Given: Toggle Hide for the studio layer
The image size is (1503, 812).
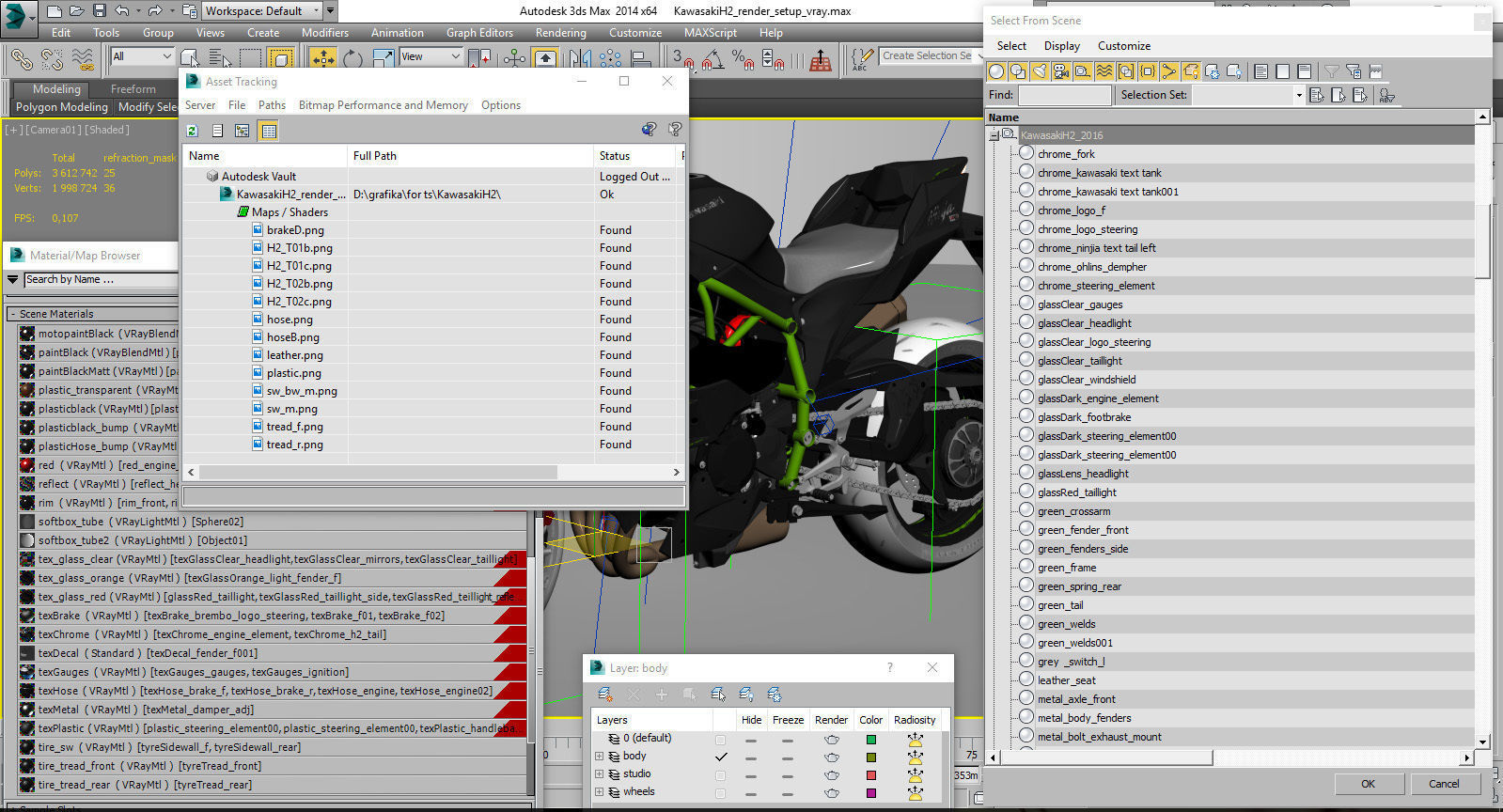Looking at the screenshot, I should click(751, 775).
